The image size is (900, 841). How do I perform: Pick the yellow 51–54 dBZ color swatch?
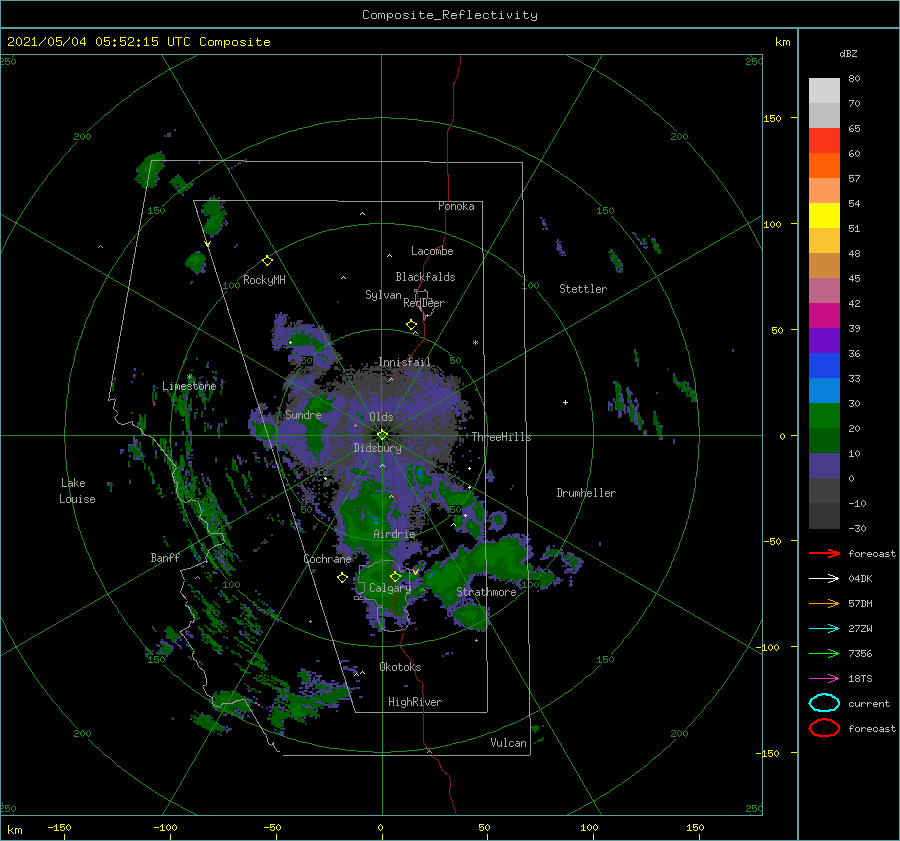tap(824, 216)
